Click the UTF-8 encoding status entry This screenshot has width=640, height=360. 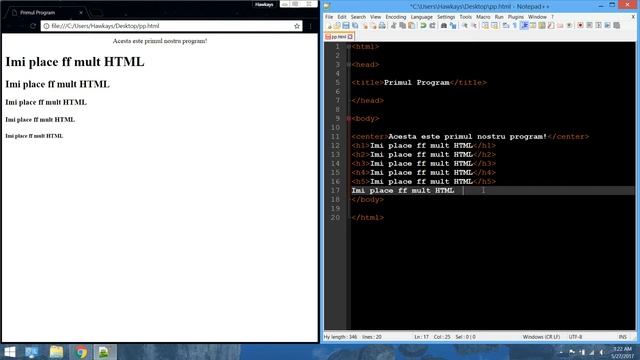pyautogui.click(x=576, y=337)
